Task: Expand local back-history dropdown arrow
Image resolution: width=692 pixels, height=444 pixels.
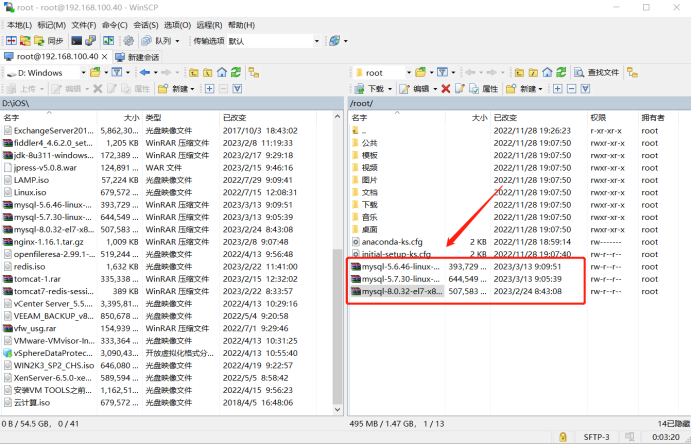Action: tap(155, 72)
